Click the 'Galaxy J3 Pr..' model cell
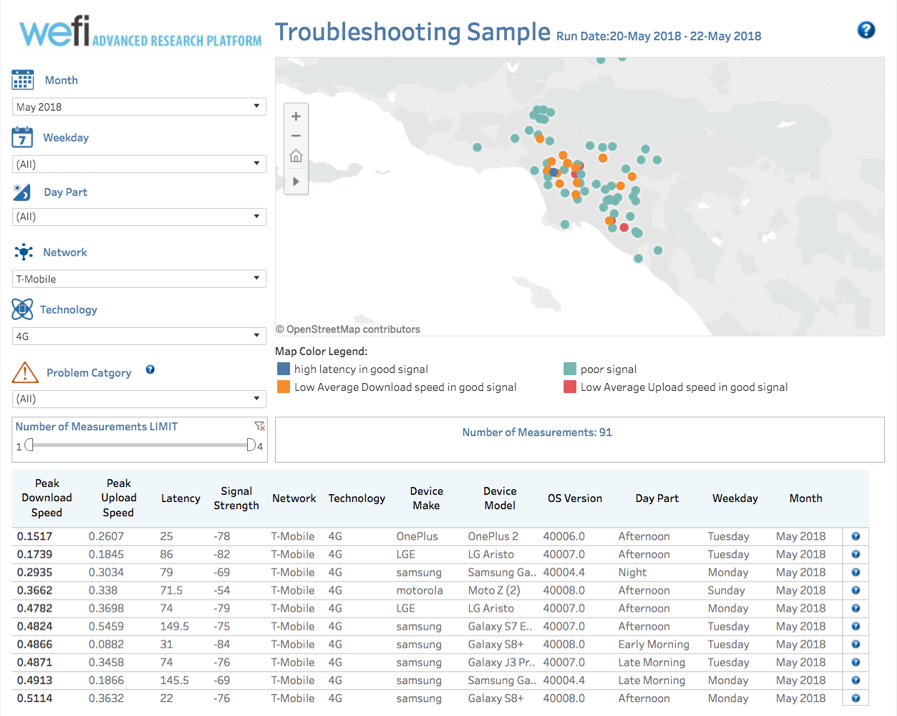 (x=502, y=662)
